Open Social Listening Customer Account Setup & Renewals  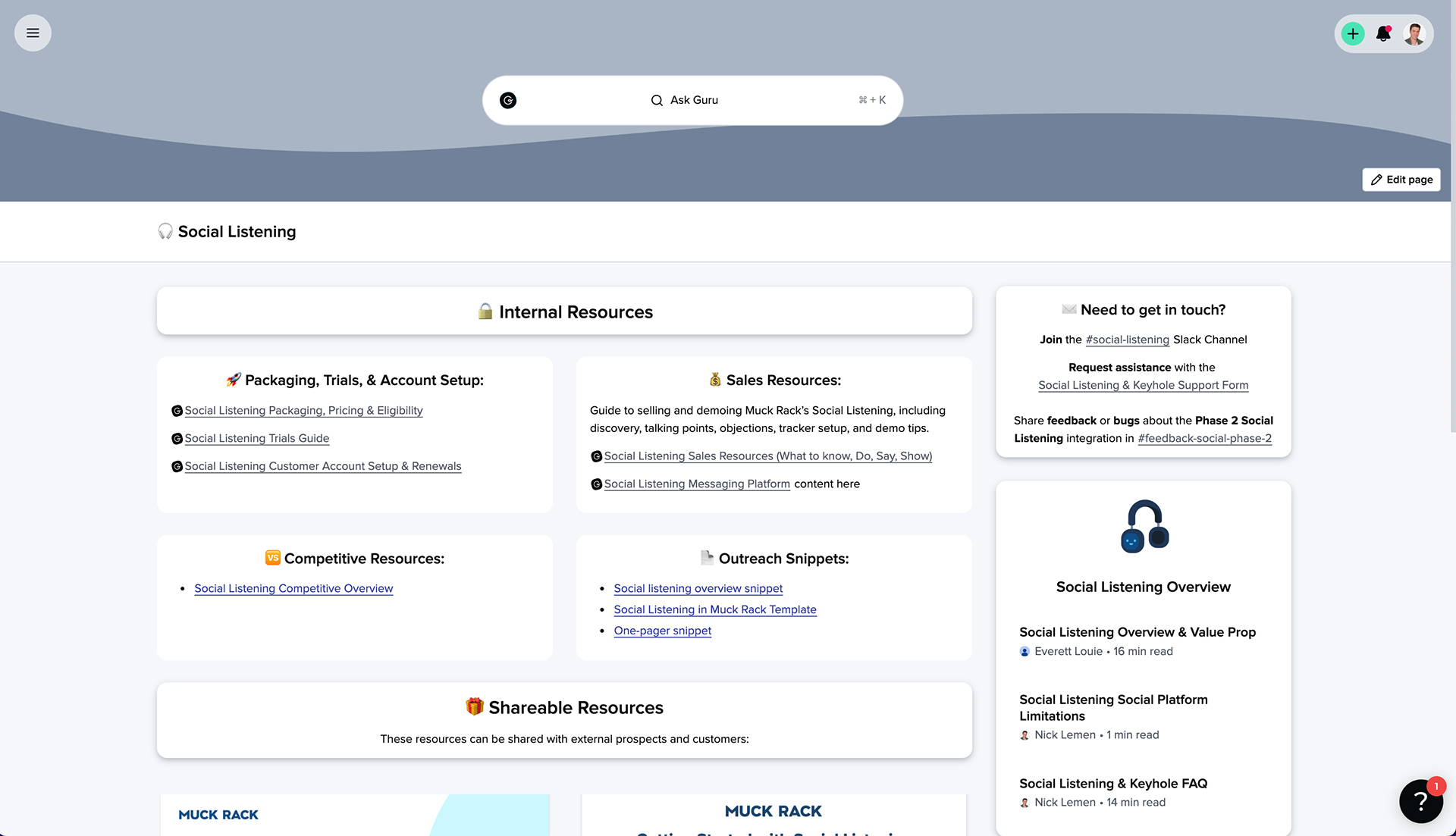tap(322, 466)
